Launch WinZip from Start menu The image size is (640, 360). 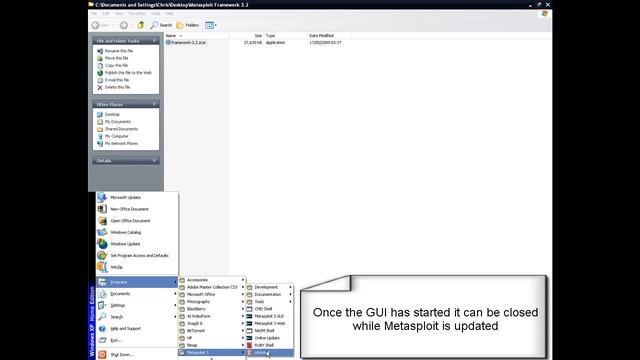pos(137,267)
